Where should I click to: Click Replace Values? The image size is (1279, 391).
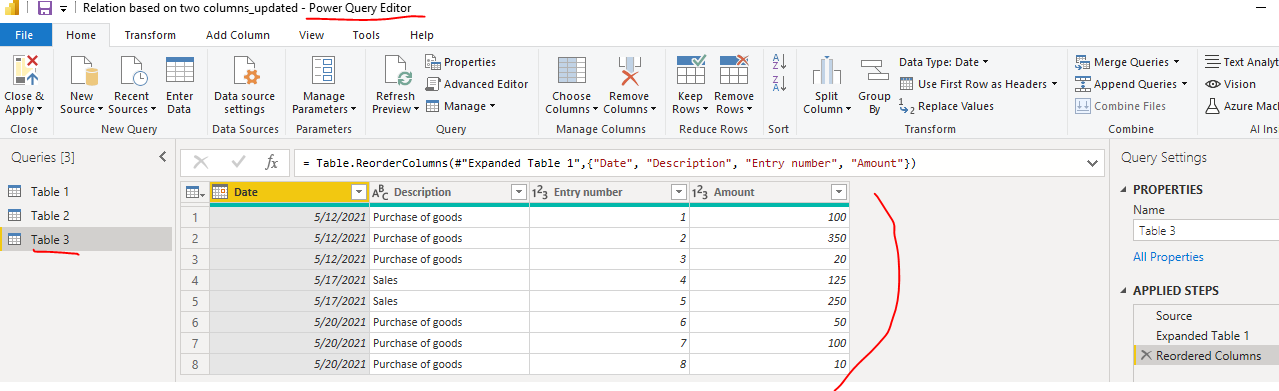click(946, 106)
